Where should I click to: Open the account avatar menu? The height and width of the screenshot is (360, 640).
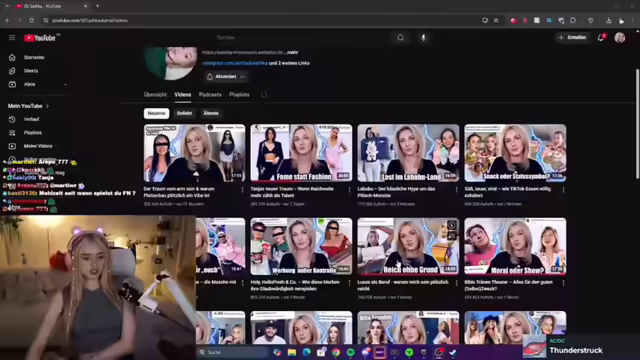(620, 38)
